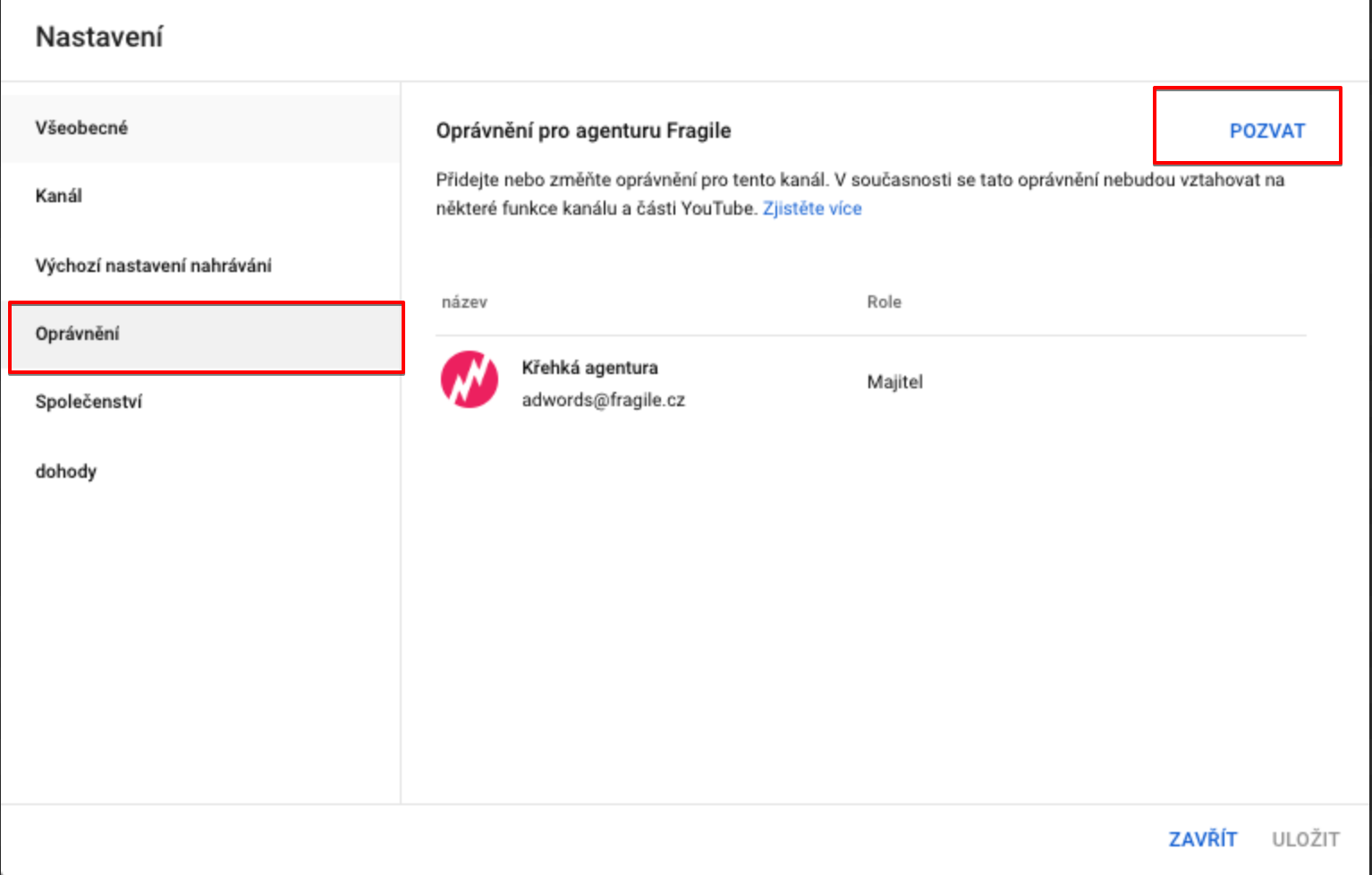Click the Nastavení dialog title
1372x875 pixels.
[x=99, y=38]
